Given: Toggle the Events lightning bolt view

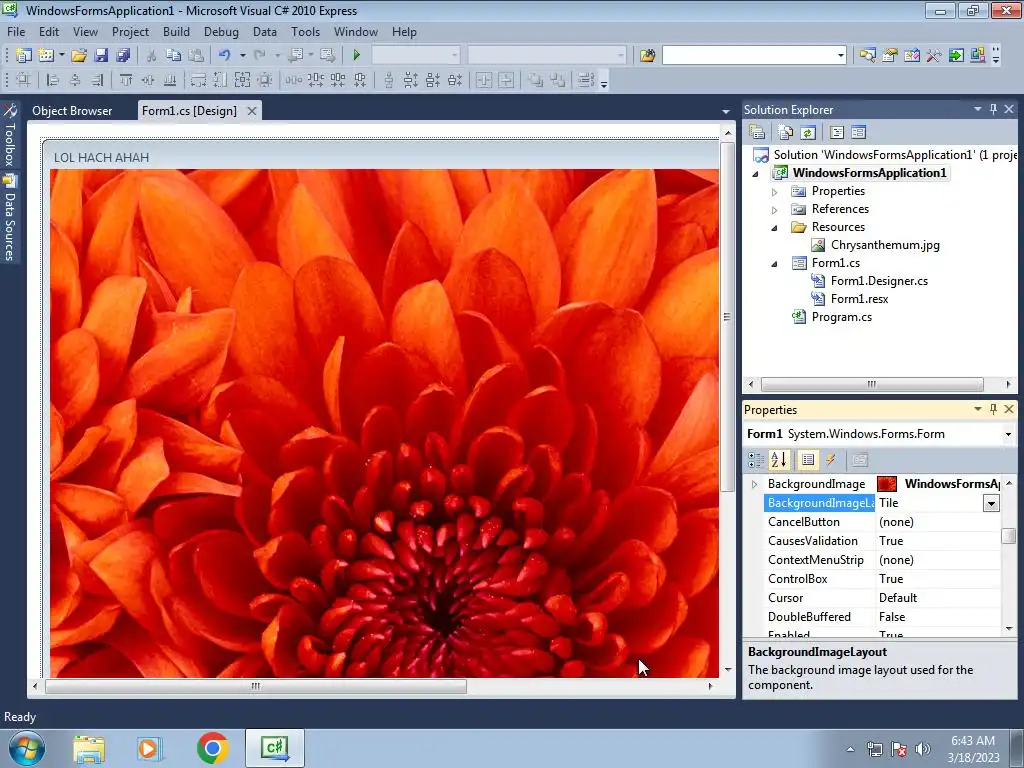Looking at the screenshot, I should pyautogui.click(x=831, y=460).
